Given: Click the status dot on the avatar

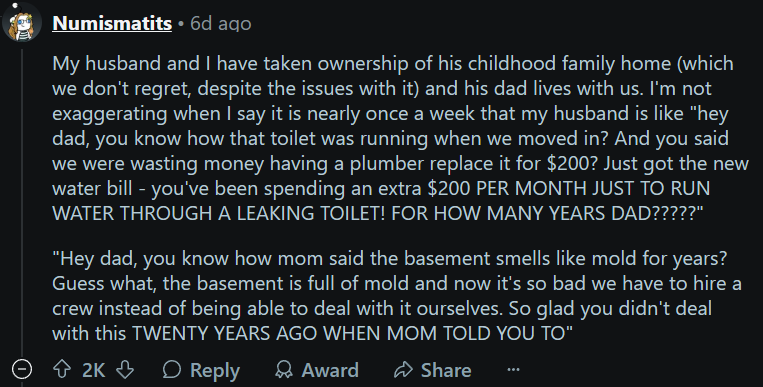Looking at the screenshot, I should coord(15,5).
